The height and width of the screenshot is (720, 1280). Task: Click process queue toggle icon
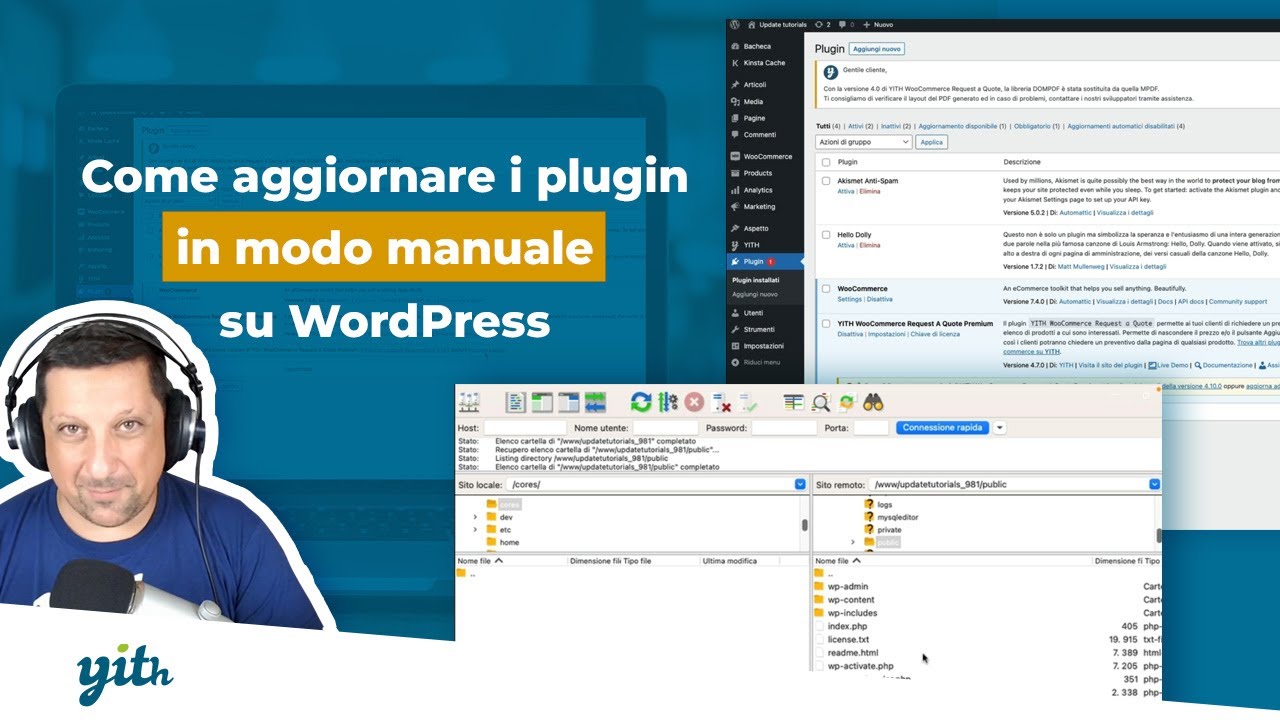click(x=668, y=402)
